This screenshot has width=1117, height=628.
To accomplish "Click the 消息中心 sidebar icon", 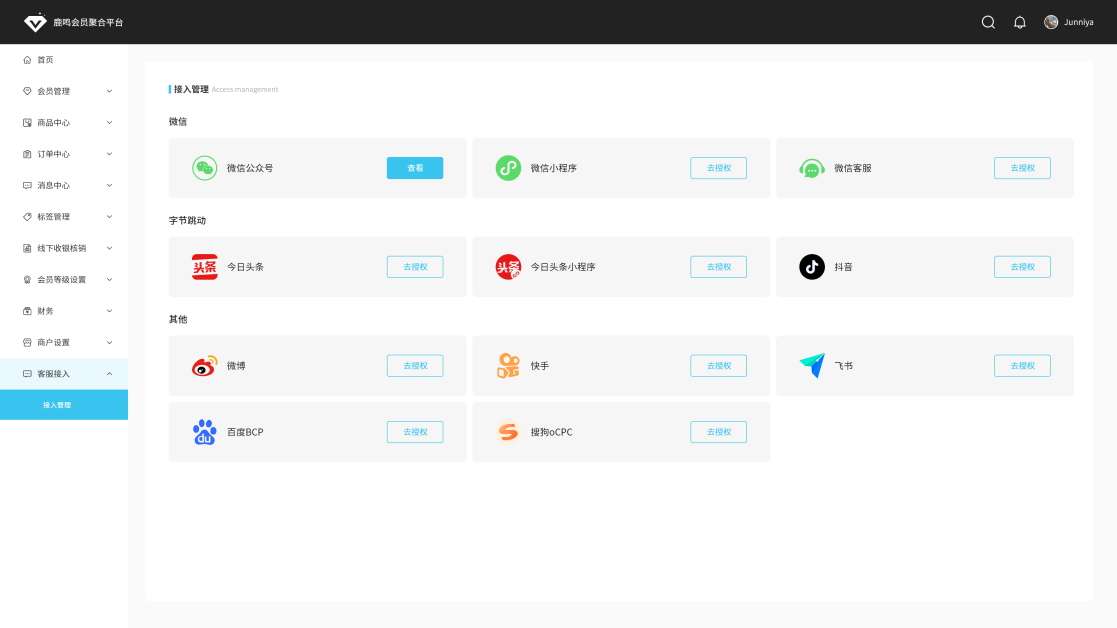I will pyautogui.click(x=27, y=185).
